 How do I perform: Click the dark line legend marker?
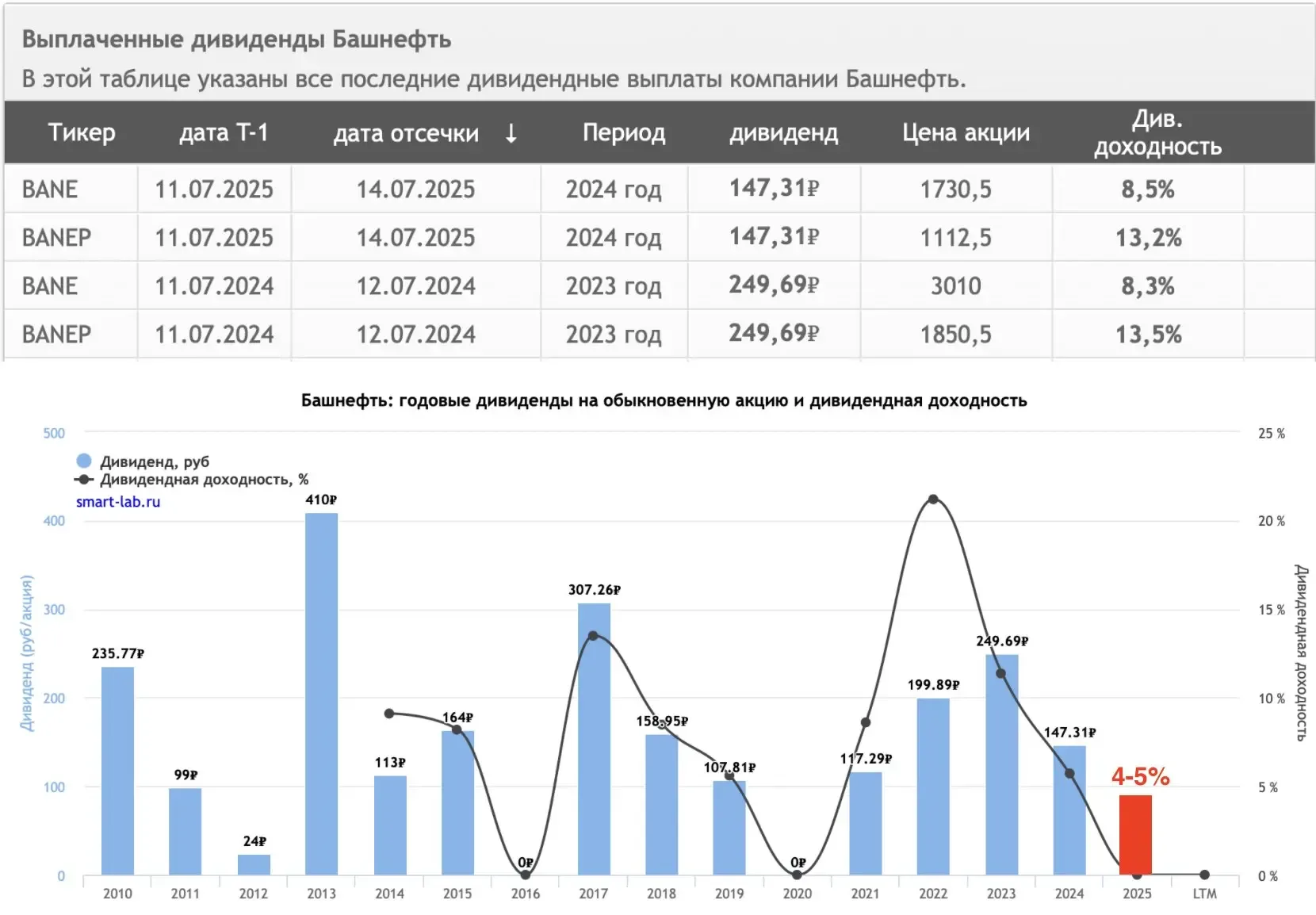pyautogui.click(x=84, y=480)
